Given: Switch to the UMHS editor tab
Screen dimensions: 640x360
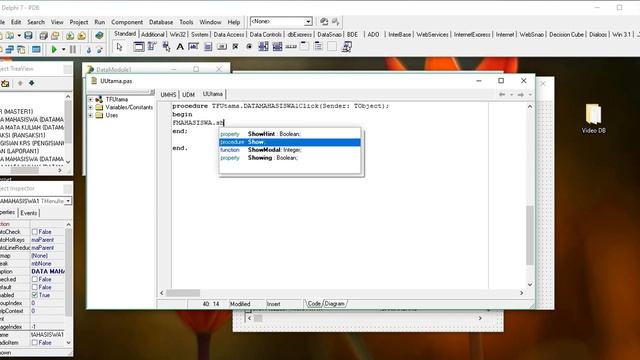Looking at the screenshot, I should pos(168,95).
